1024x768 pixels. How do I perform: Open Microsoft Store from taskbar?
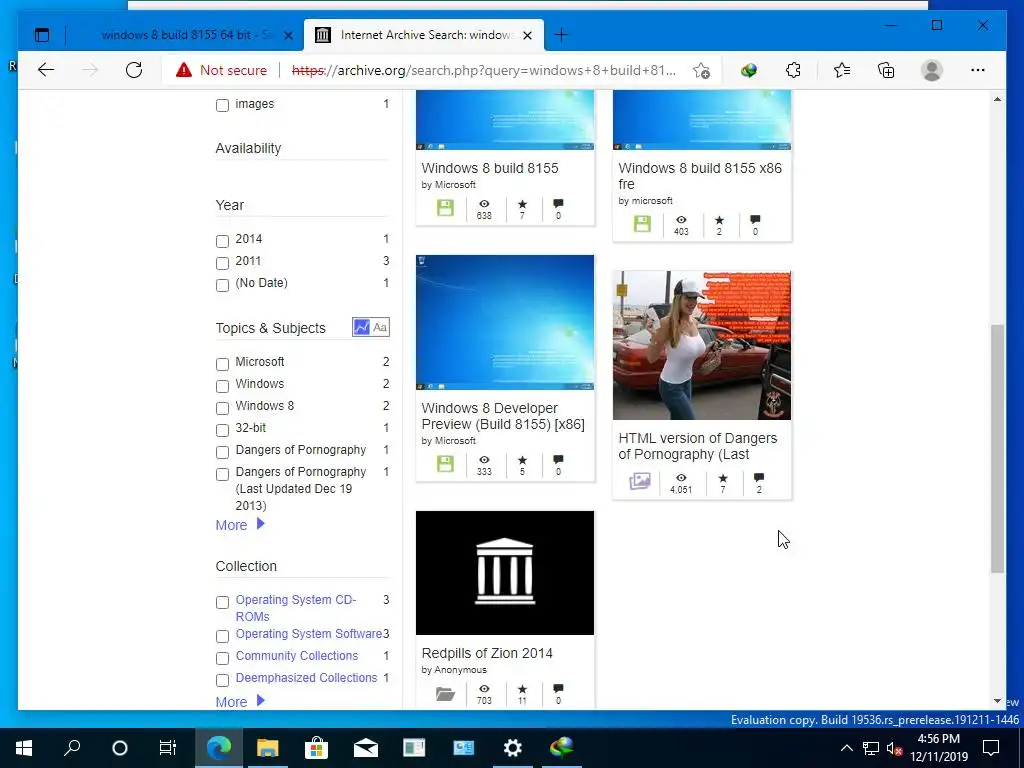coord(316,748)
